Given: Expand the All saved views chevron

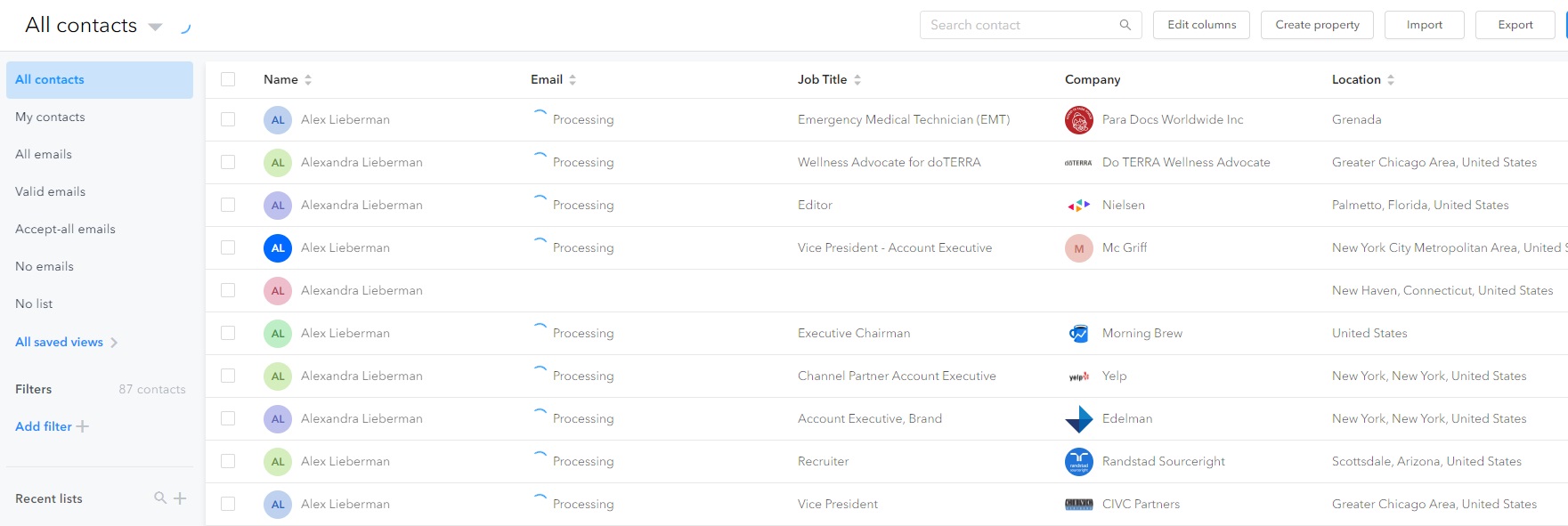Looking at the screenshot, I should [114, 343].
